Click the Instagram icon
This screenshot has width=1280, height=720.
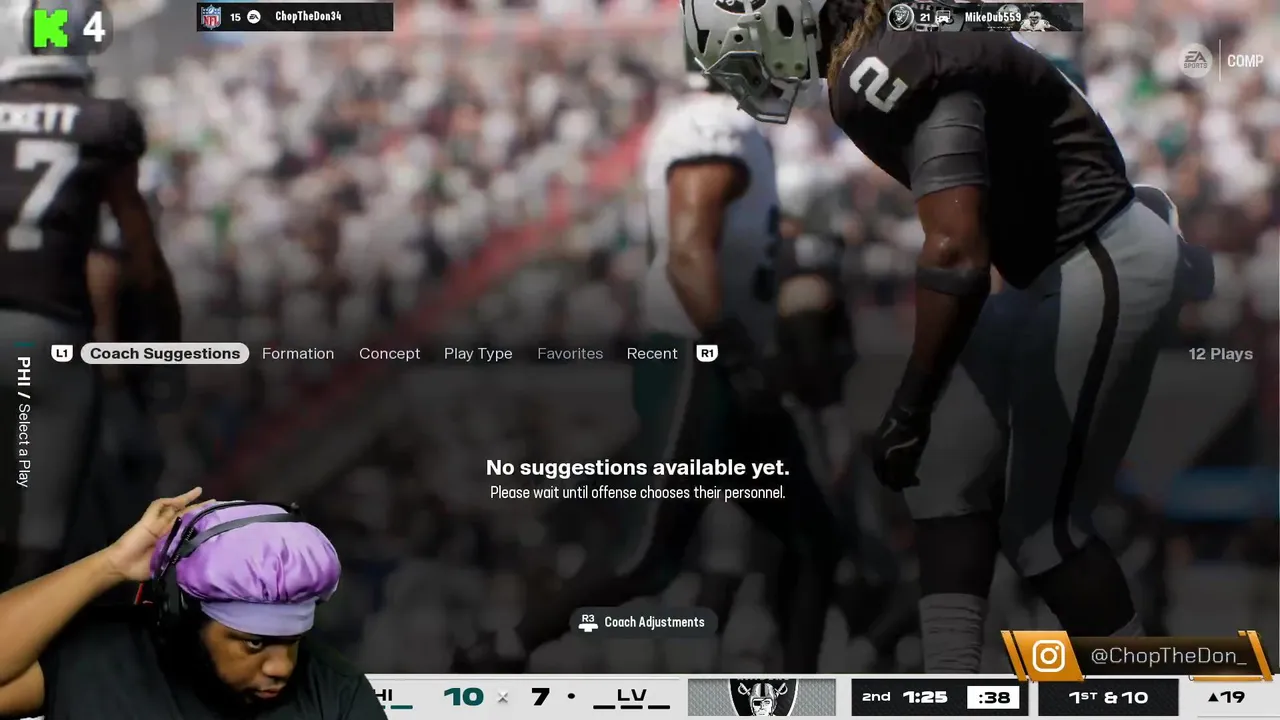[x=1048, y=656]
